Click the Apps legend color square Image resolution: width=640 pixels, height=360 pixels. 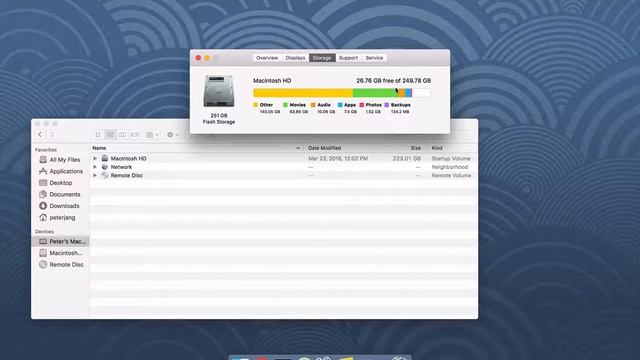(340, 105)
